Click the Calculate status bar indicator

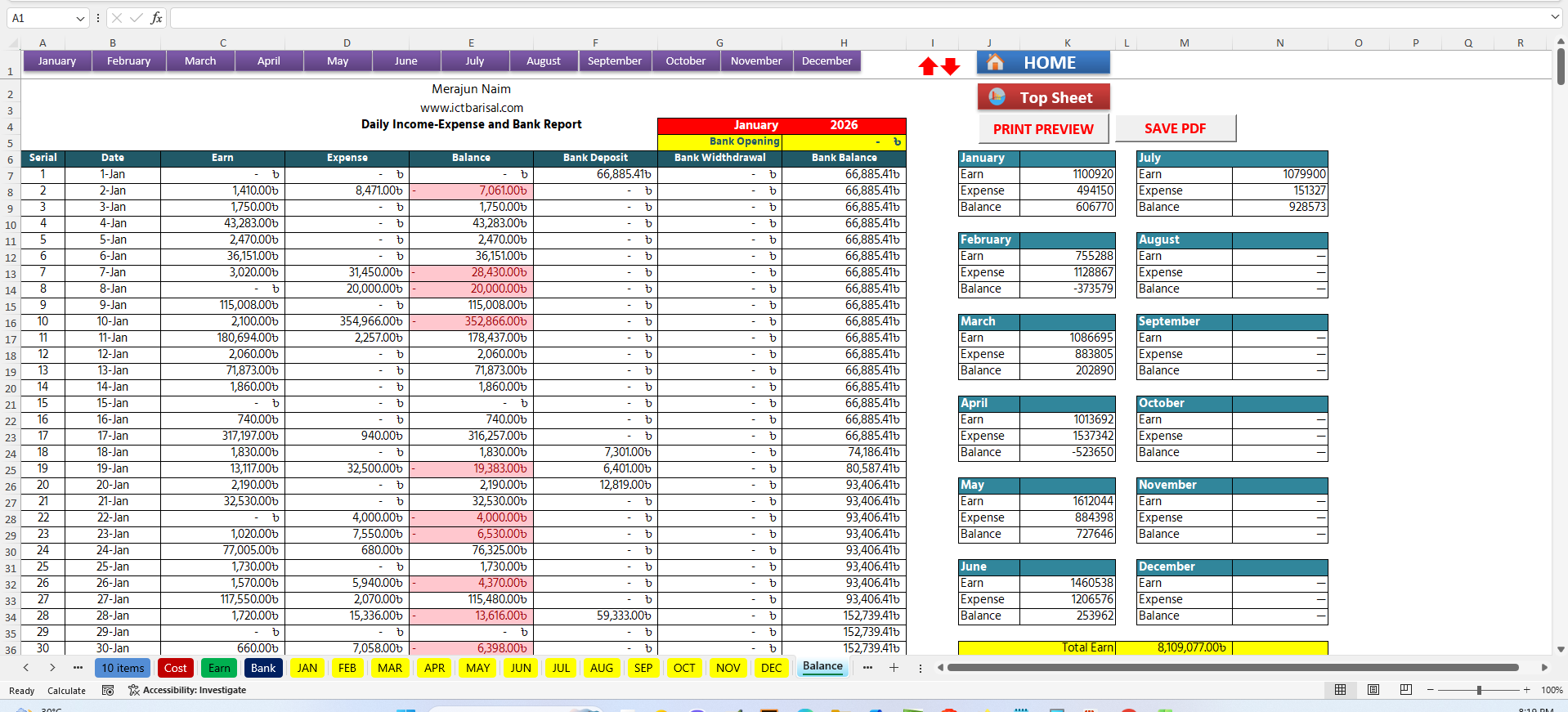pyautogui.click(x=66, y=691)
